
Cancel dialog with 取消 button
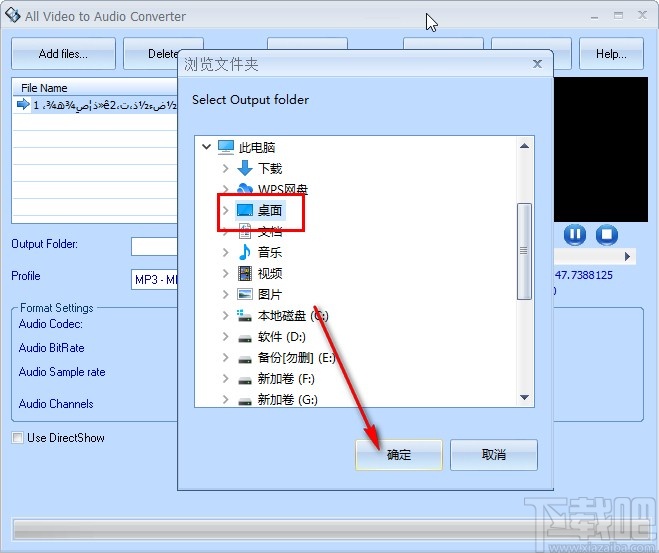click(x=493, y=455)
